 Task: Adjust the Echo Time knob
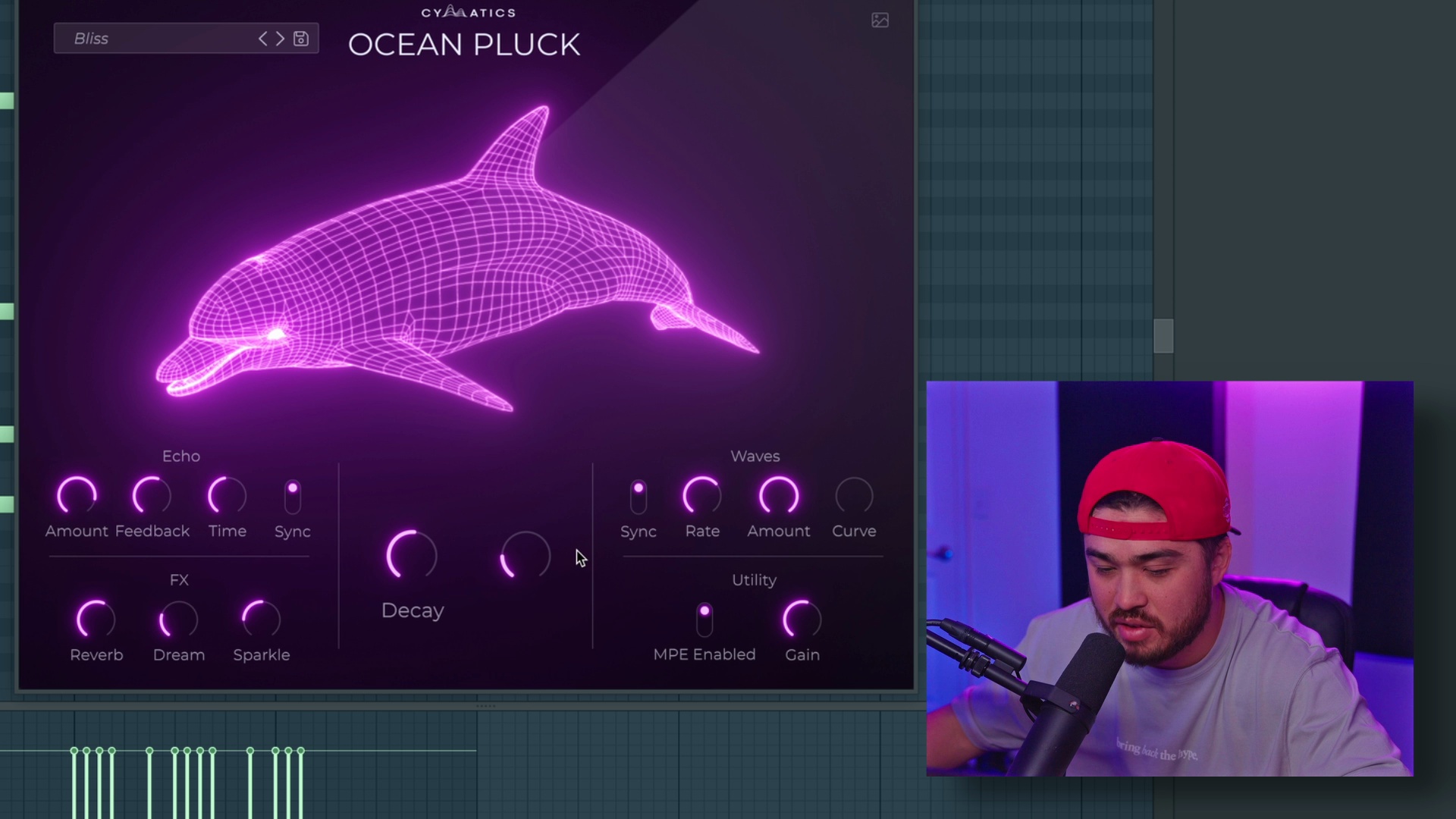pos(227,496)
